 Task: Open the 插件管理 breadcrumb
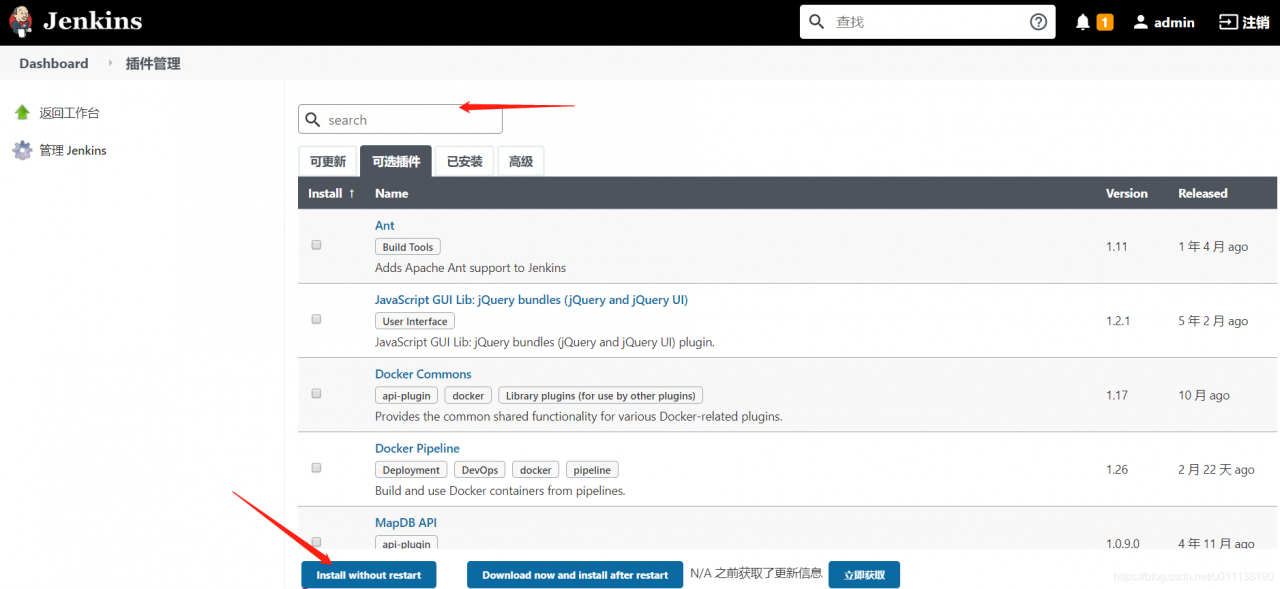pyautogui.click(x=153, y=63)
